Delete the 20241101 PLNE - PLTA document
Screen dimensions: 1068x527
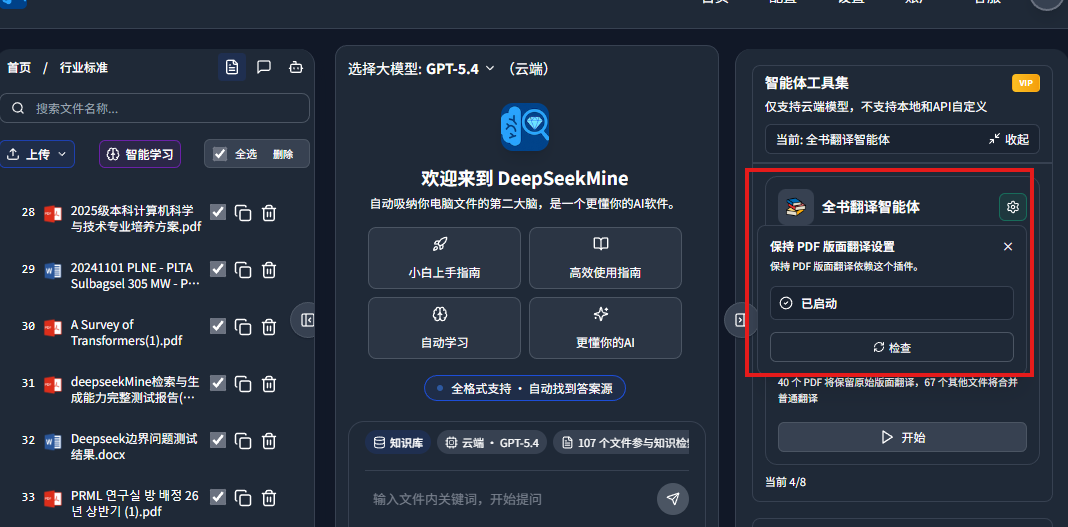(269, 270)
